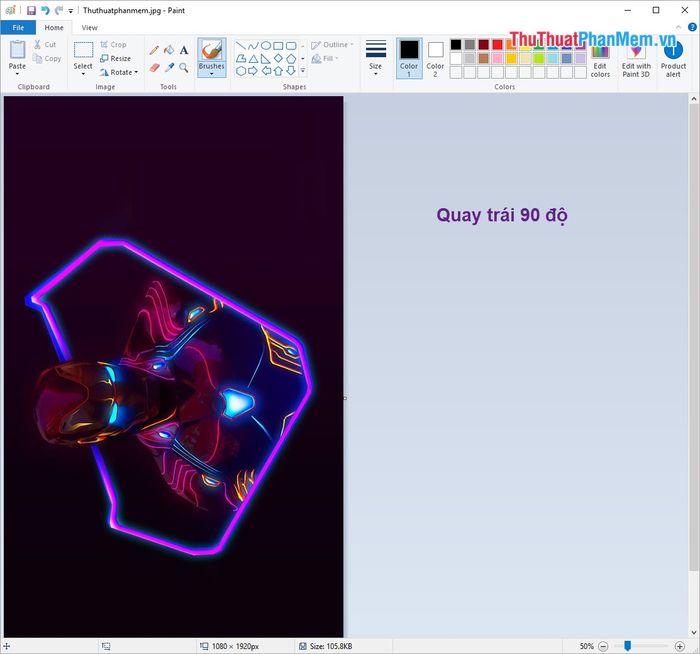Switch to the View tab

click(x=89, y=28)
